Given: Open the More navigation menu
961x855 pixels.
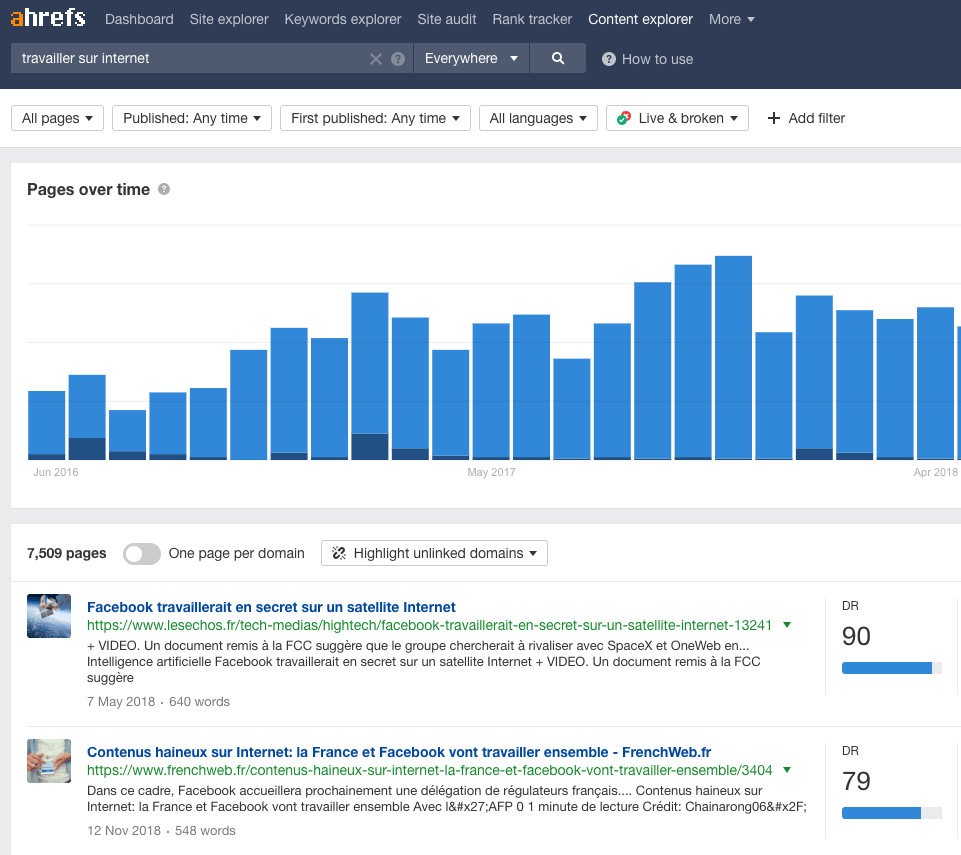Looking at the screenshot, I should pos(731,20).
